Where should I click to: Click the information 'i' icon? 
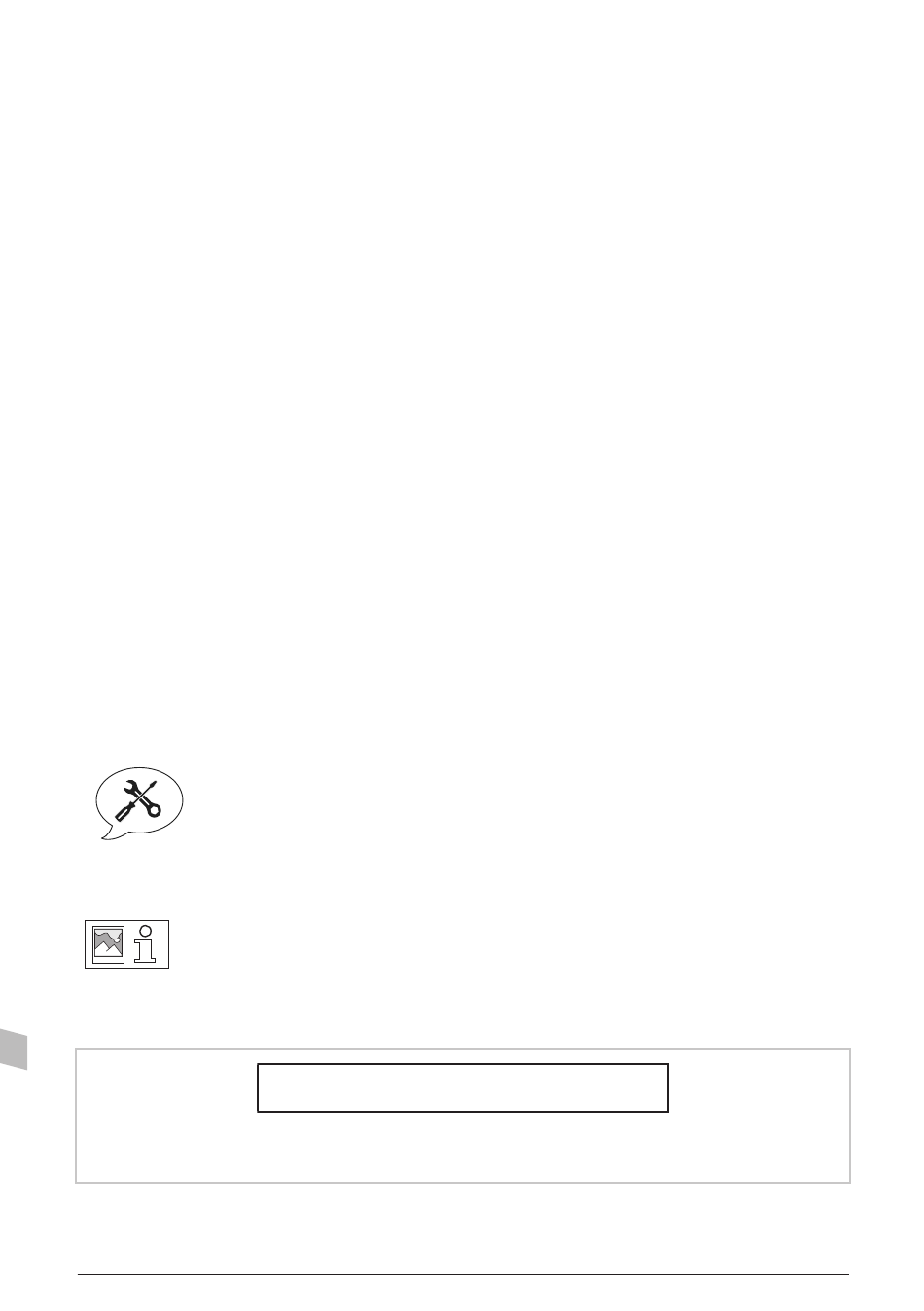click(146, 944)
